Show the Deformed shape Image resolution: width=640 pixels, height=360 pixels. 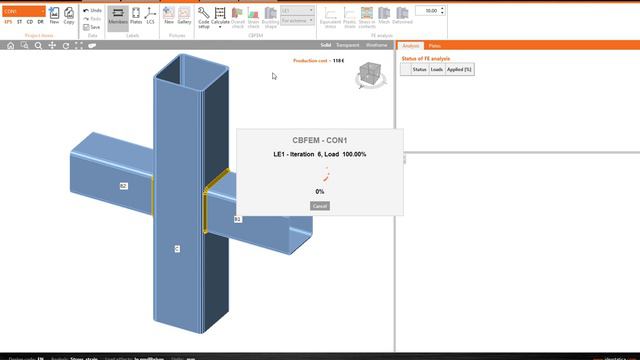[x=402, y=16]
